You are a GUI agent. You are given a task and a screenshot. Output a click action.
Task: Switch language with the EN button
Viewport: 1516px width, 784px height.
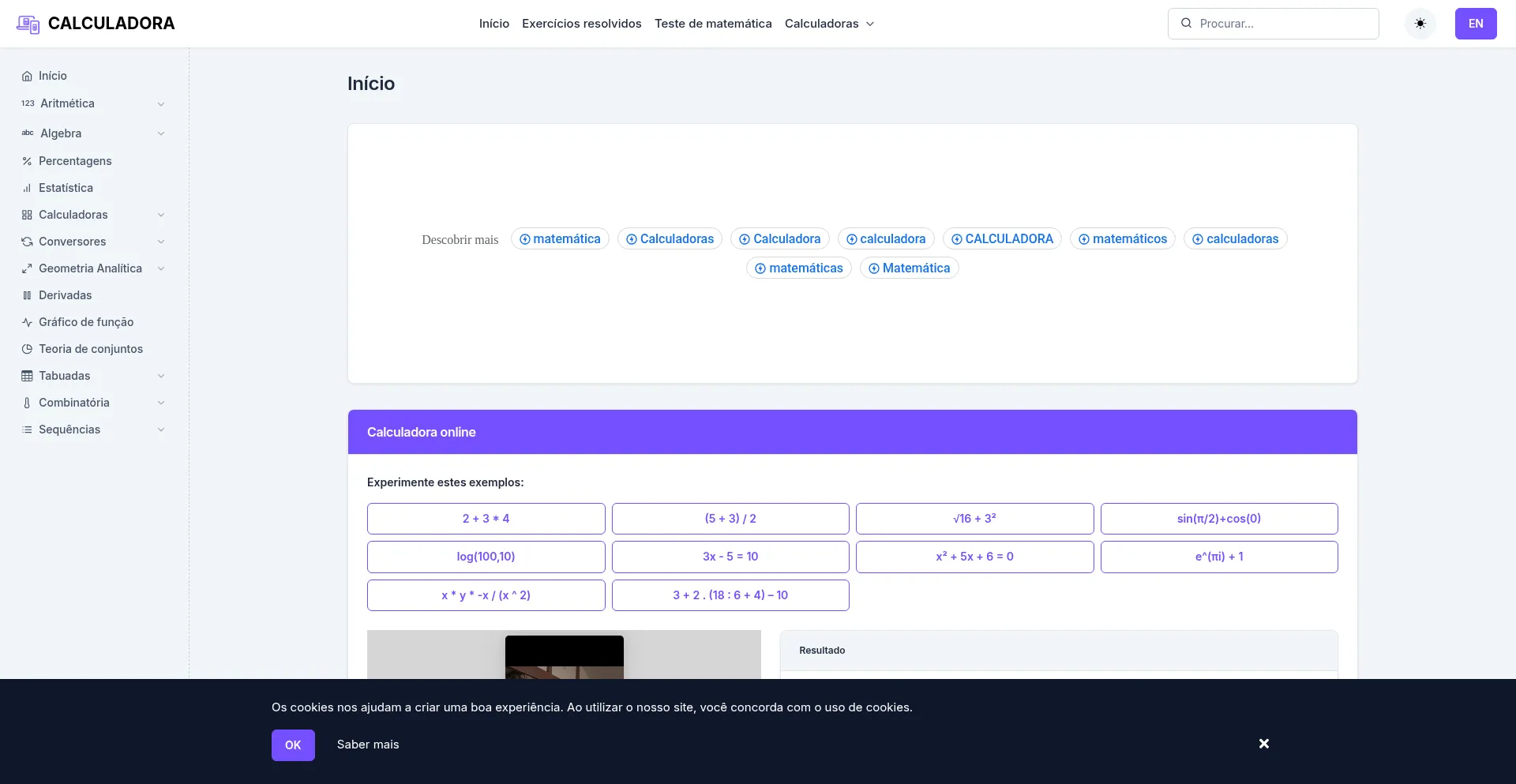[x=1475, y=24]
